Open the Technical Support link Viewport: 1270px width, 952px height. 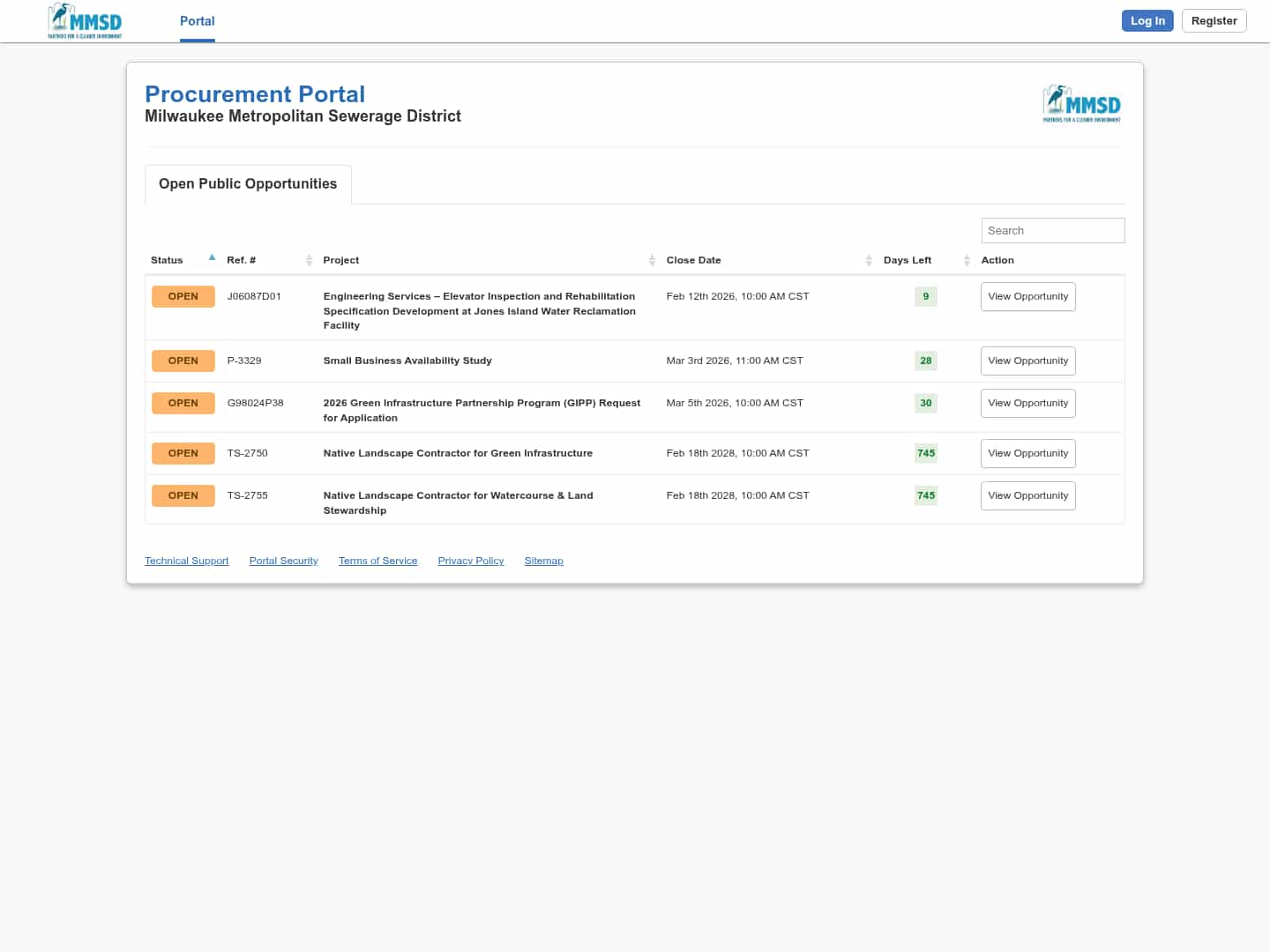coord(186,562)
